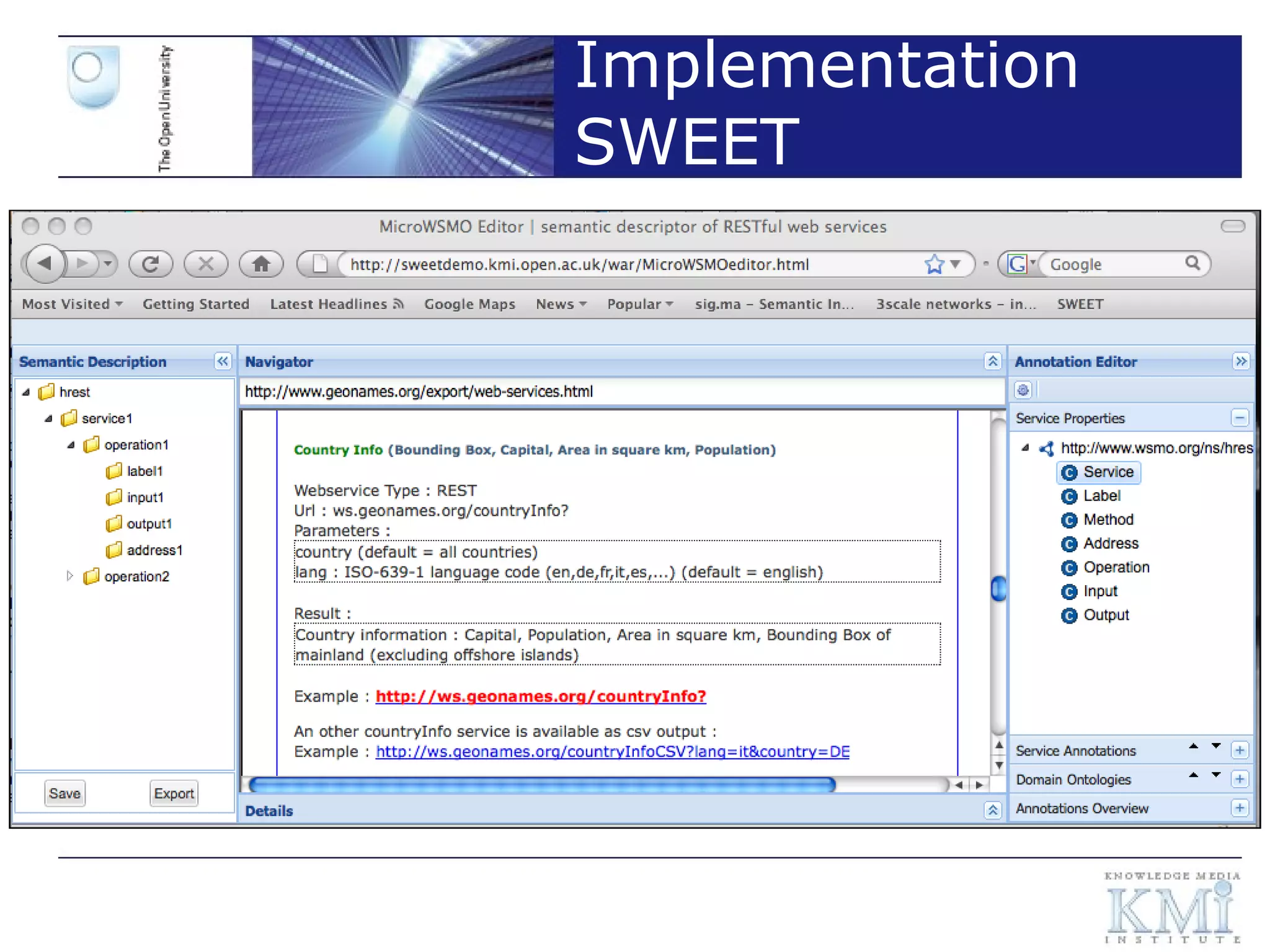Open the News bookmarks folder
The height and width of the screenshot is (952, 1270).
pyautogui.click(x=561, y=304)
